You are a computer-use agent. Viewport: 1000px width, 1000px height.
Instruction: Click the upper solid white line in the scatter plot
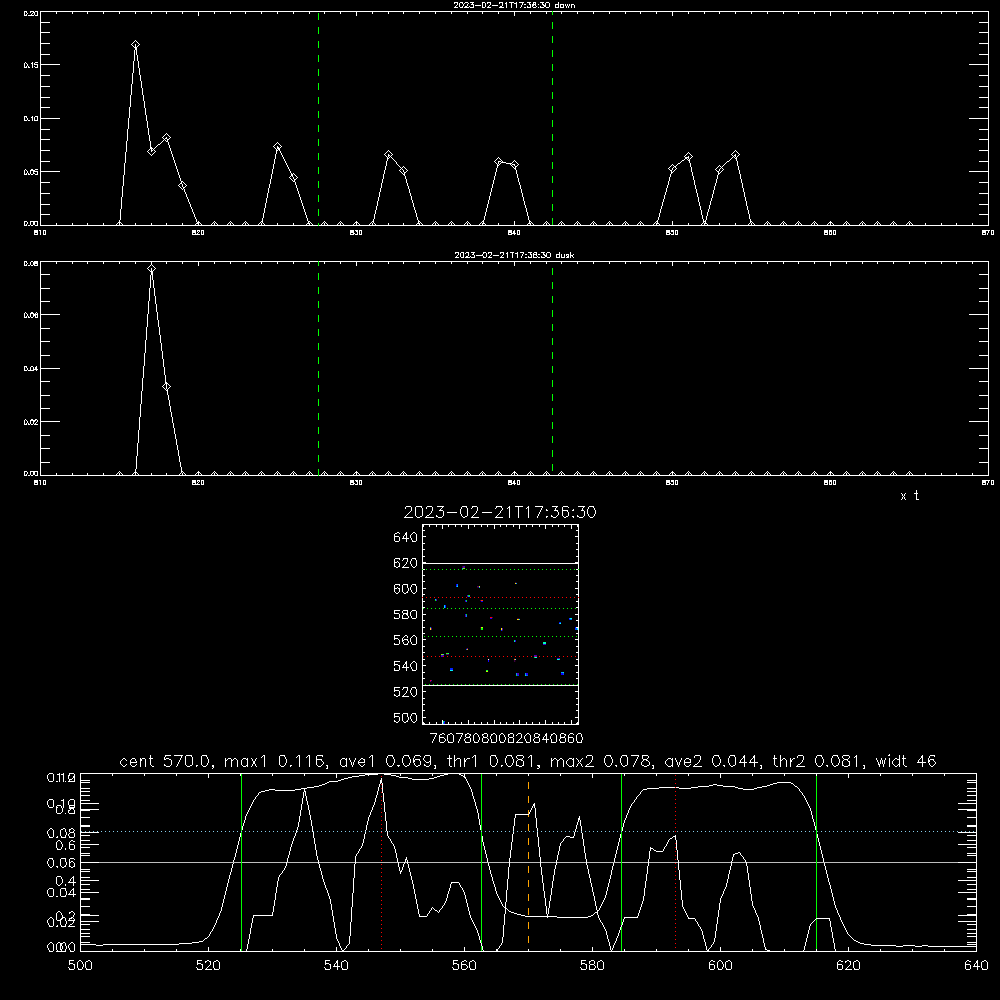(x=500, y=563)
